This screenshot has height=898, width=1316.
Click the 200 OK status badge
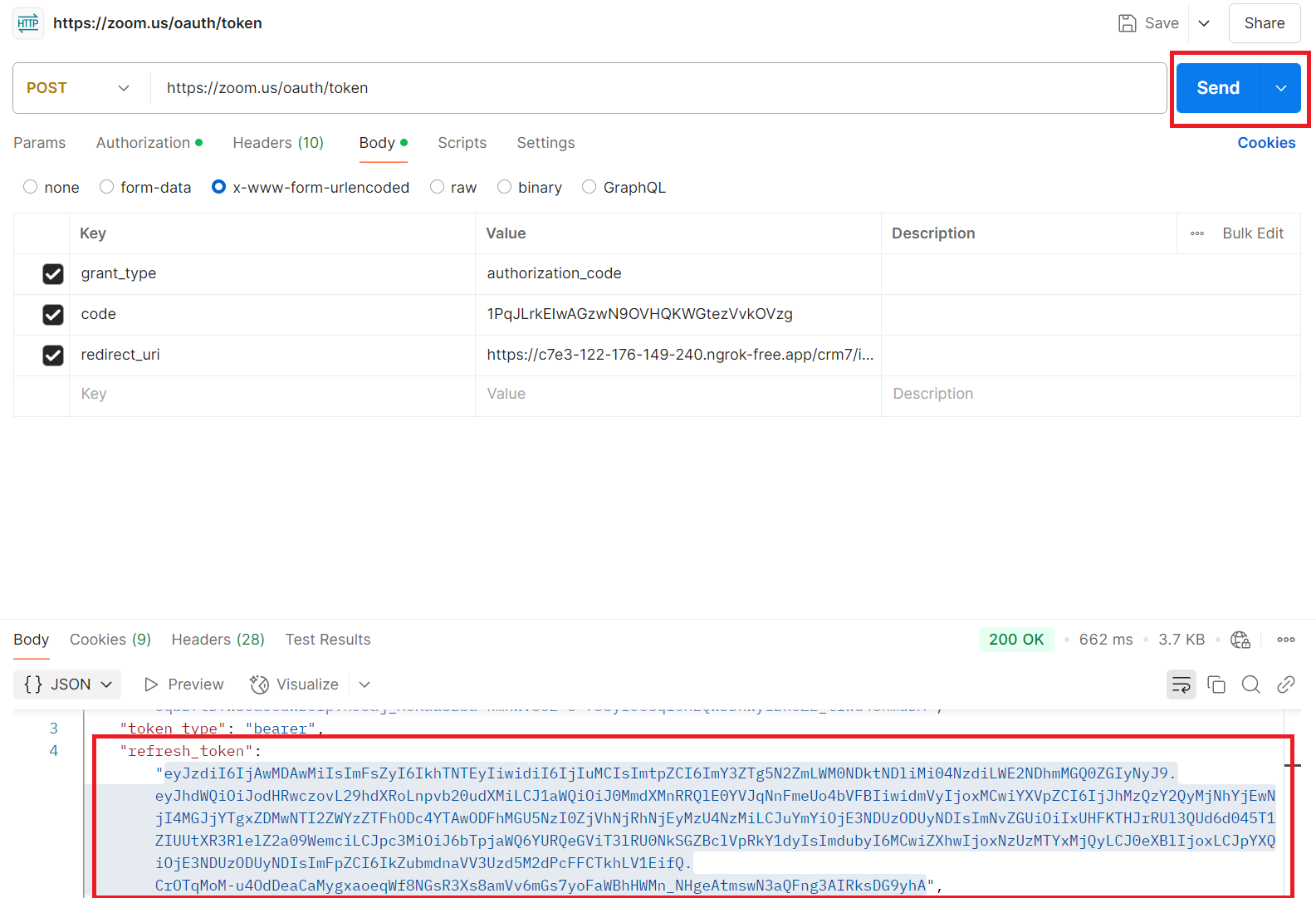(1016, 640)
